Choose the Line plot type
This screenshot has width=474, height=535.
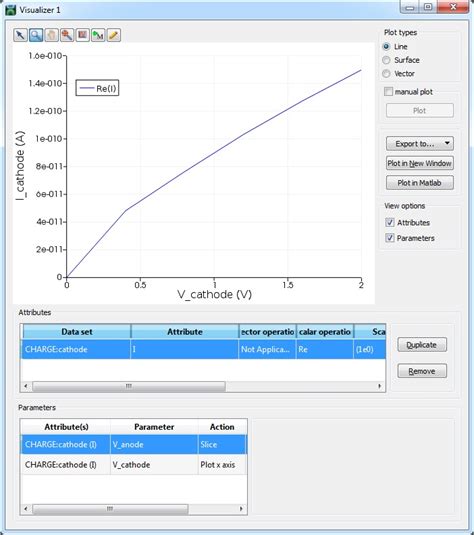[386, 46]
